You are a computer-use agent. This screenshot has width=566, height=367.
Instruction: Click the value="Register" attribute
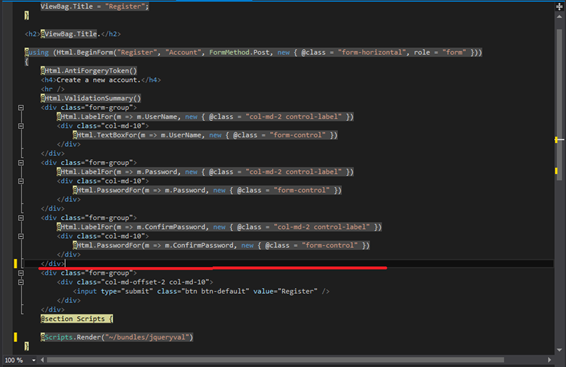coord(285,291)
